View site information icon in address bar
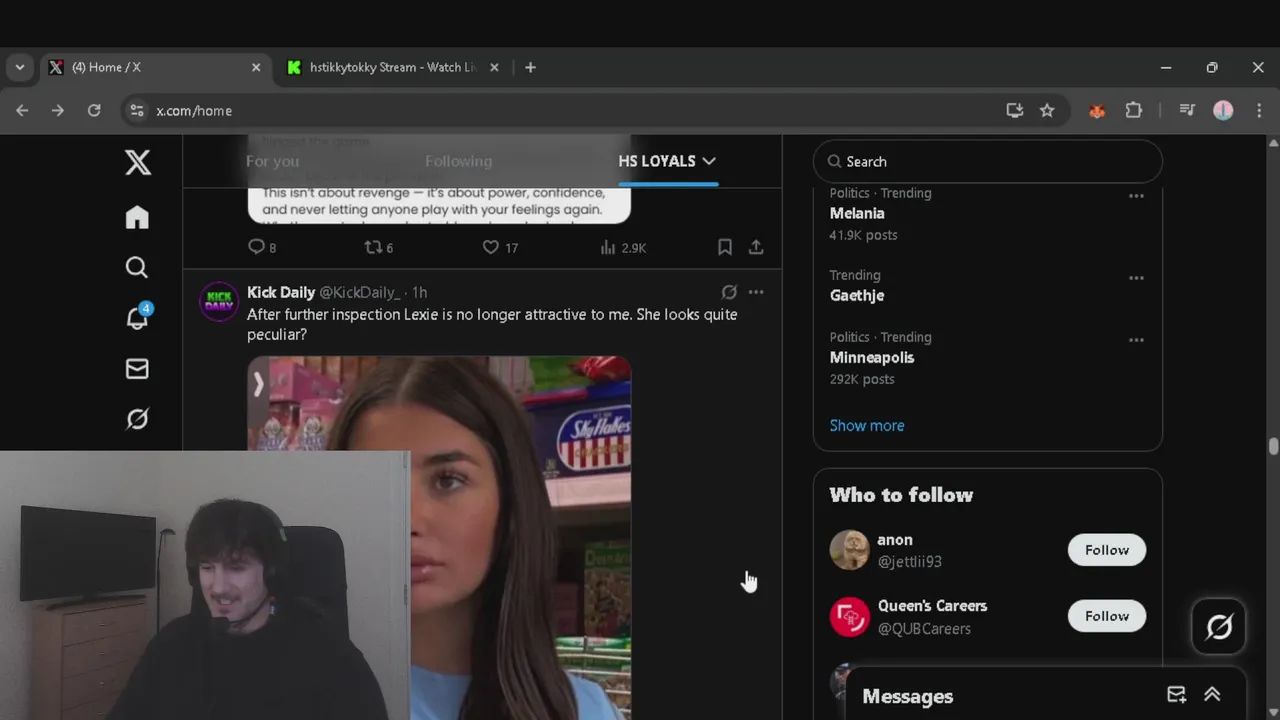 pos(137,111)
